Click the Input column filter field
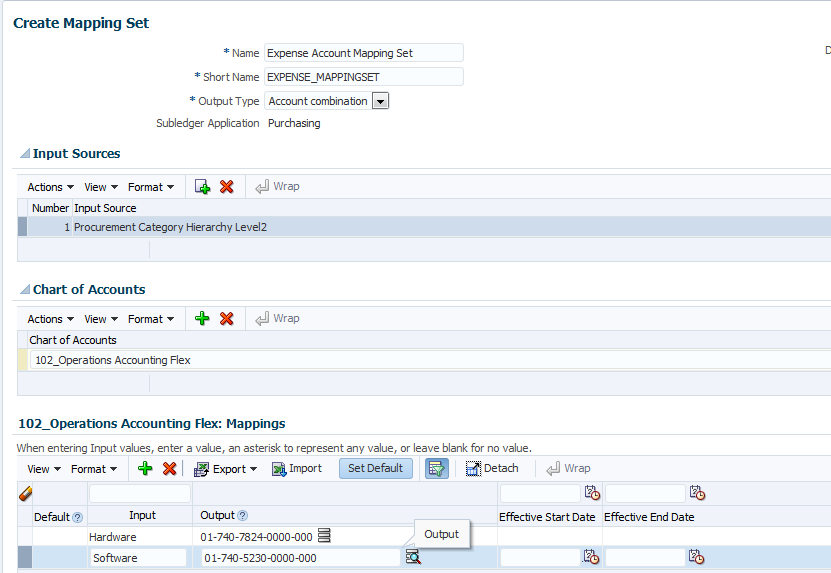The width and height of the screenshot is (831, 573). pyautogui.click(x=140, y=493)
